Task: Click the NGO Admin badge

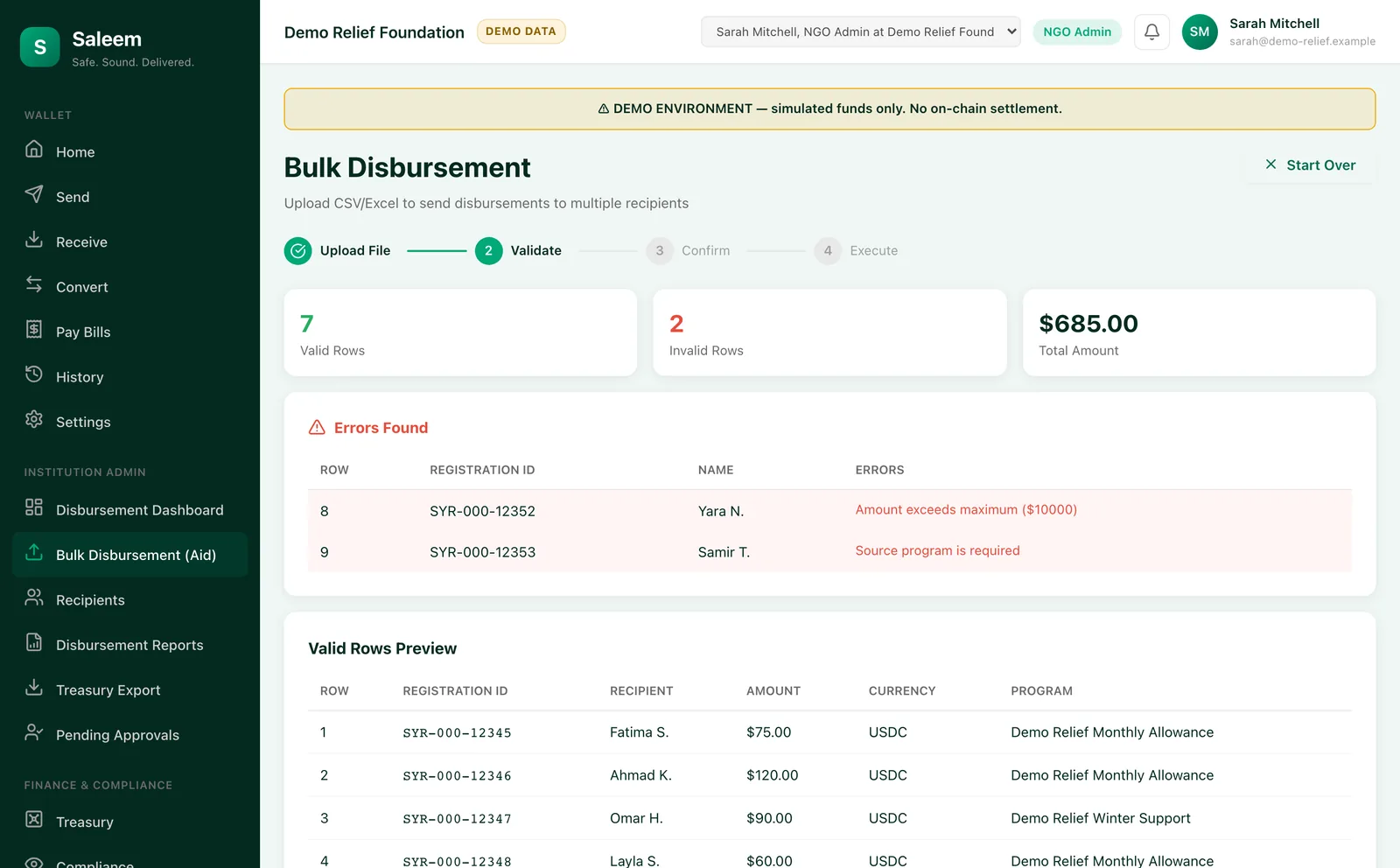Action: pos(1077,31)
